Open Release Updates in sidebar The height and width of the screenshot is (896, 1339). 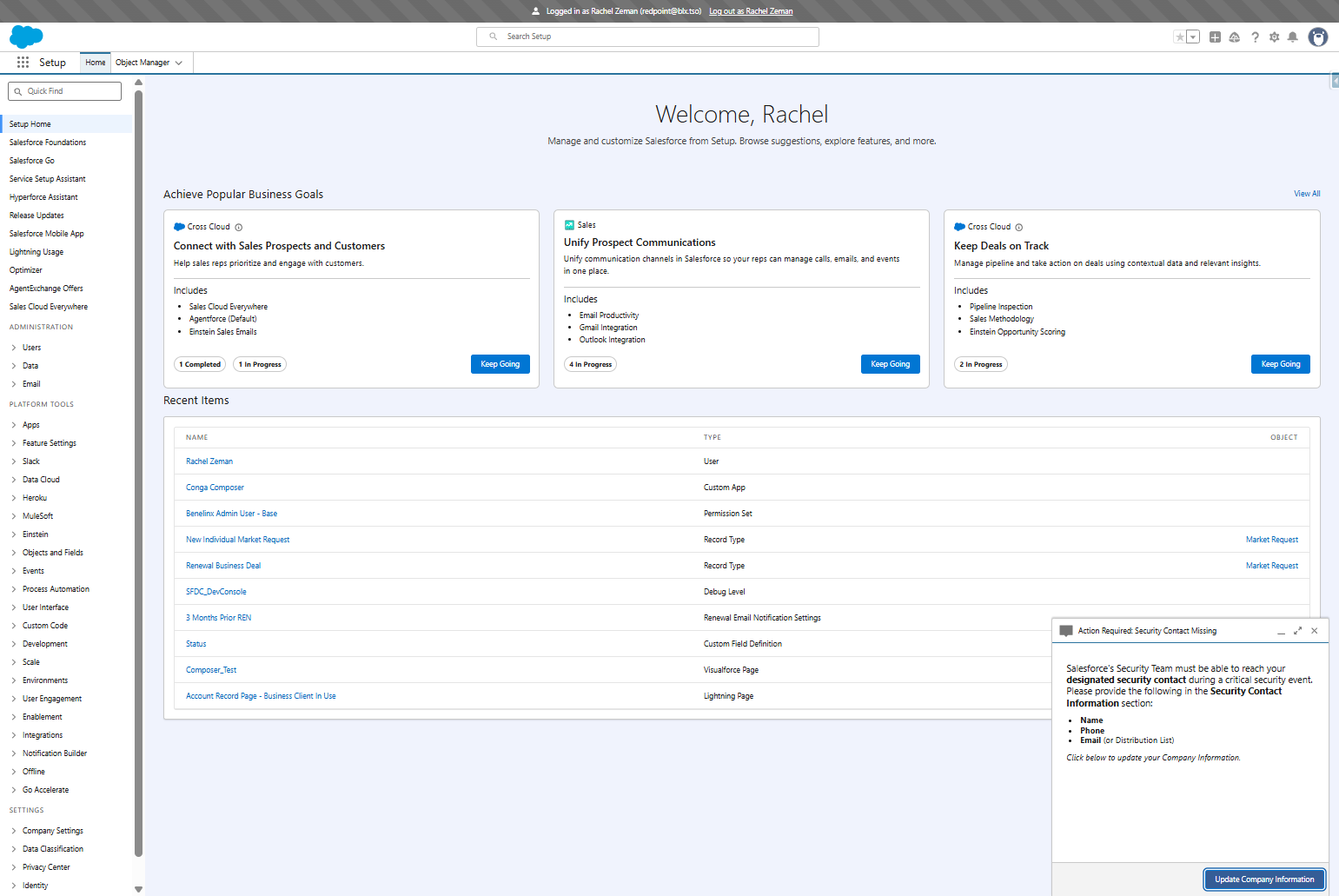pyautogui.click(x=36, y=216)
